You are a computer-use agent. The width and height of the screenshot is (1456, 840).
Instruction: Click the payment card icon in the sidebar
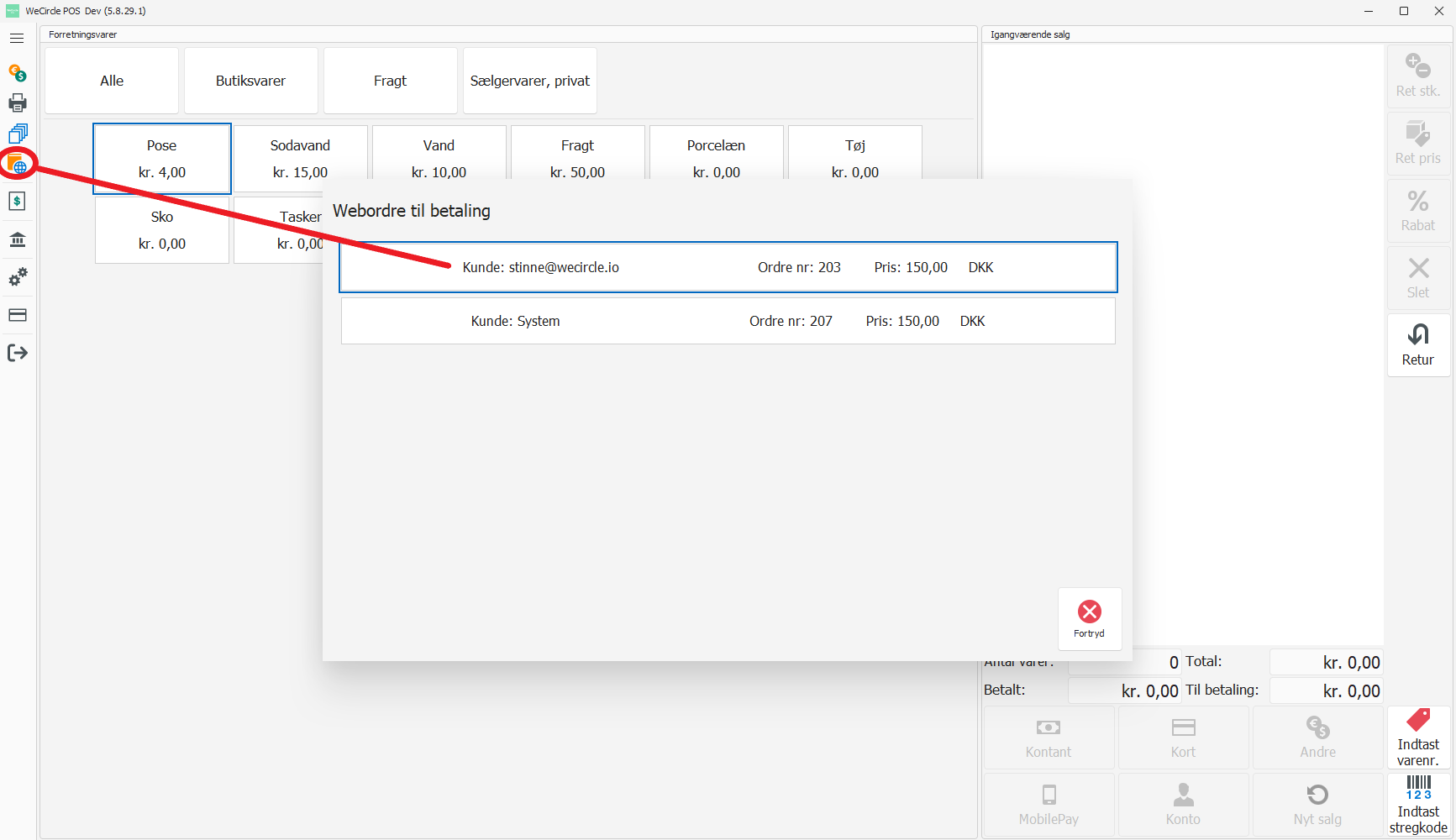[17, 315]
